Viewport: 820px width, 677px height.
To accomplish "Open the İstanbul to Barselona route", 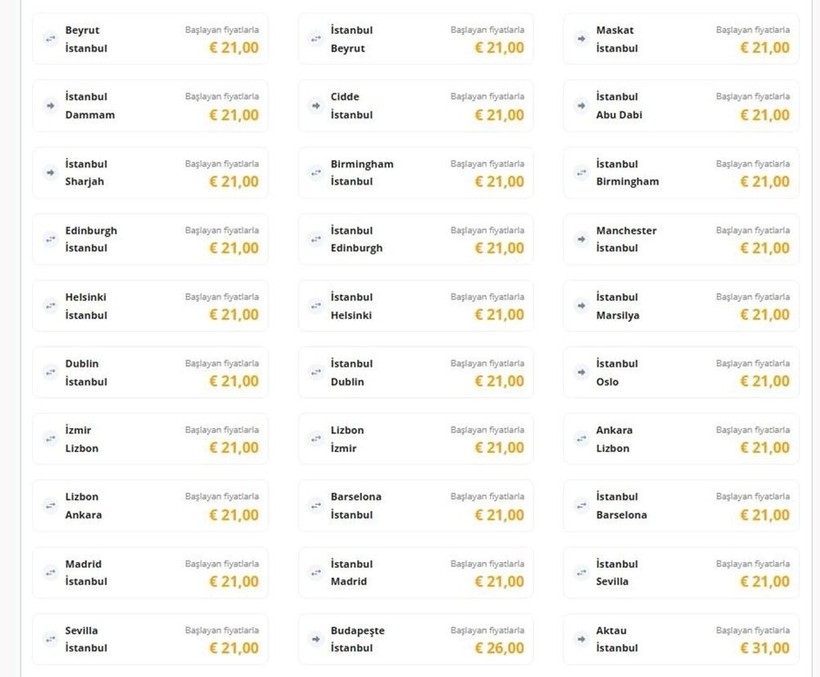I will pos(681,506).
